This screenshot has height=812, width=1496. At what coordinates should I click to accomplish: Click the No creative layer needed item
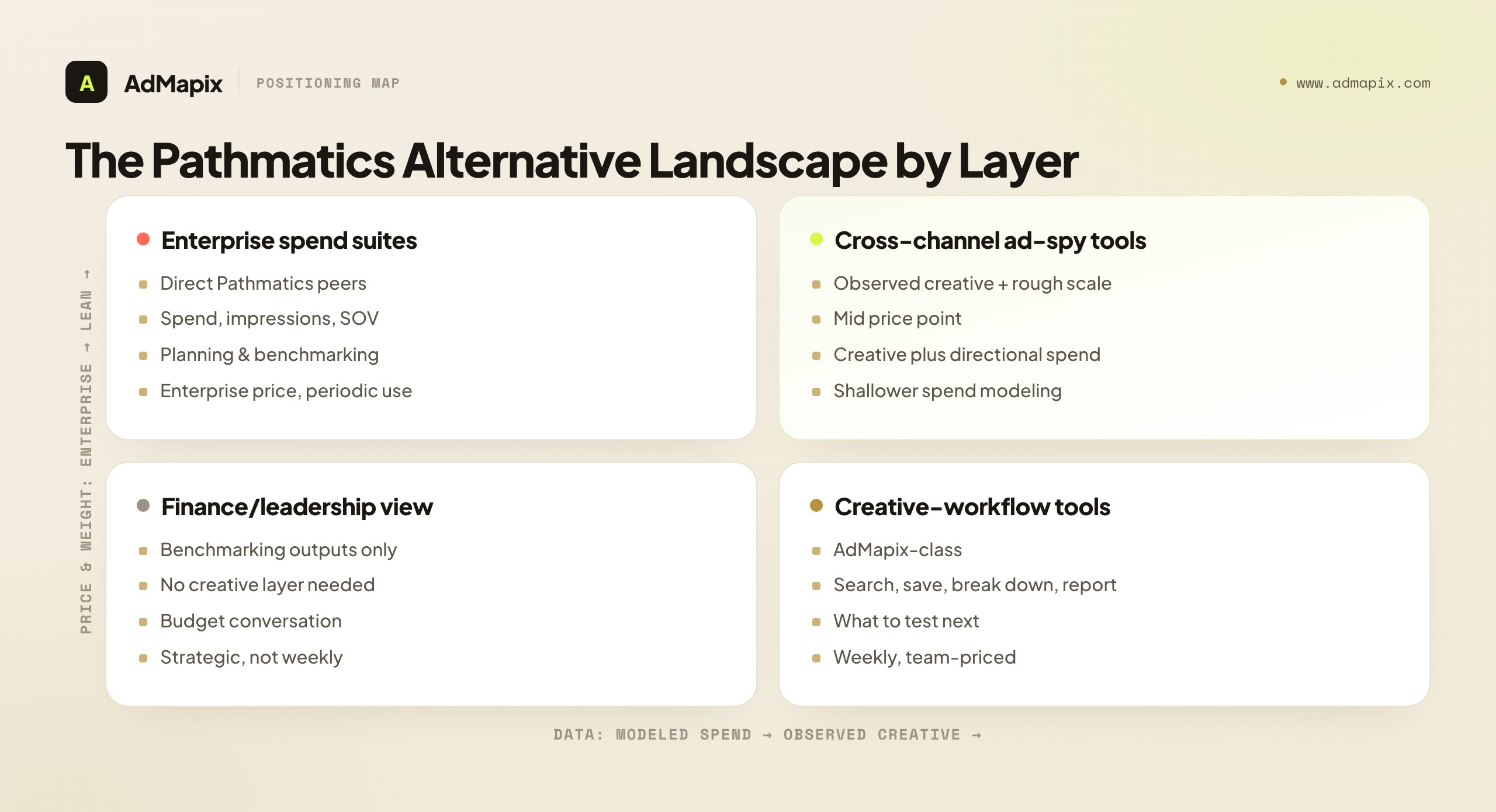267,585
